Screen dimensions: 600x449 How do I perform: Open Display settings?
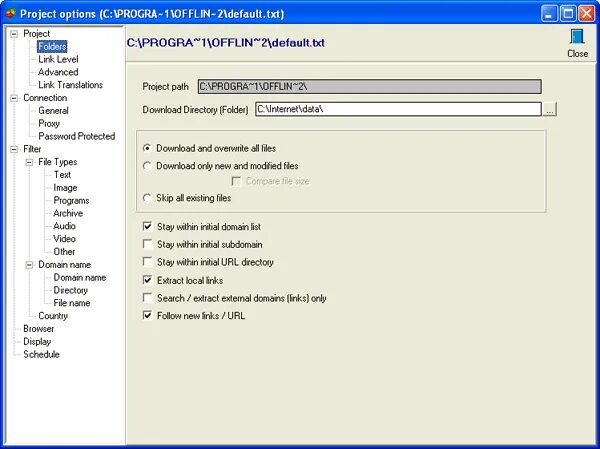[37, 341]
